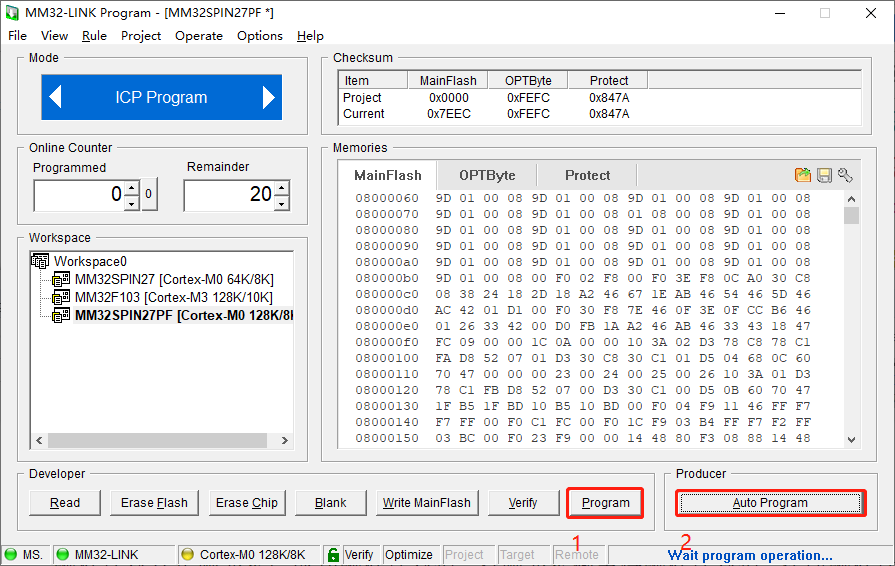Click Current MainFlash value 0x7EEC
The image size is (895, 566).
pos(449,114)
